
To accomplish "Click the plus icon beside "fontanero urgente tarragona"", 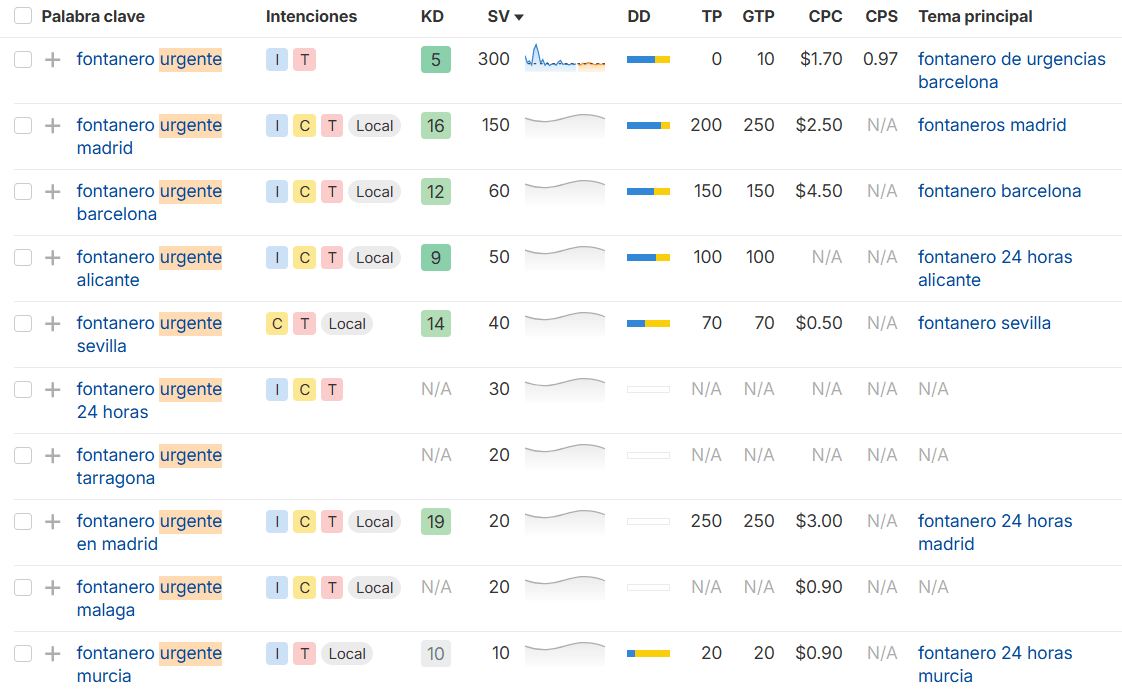I will click(x=51, y=455).
